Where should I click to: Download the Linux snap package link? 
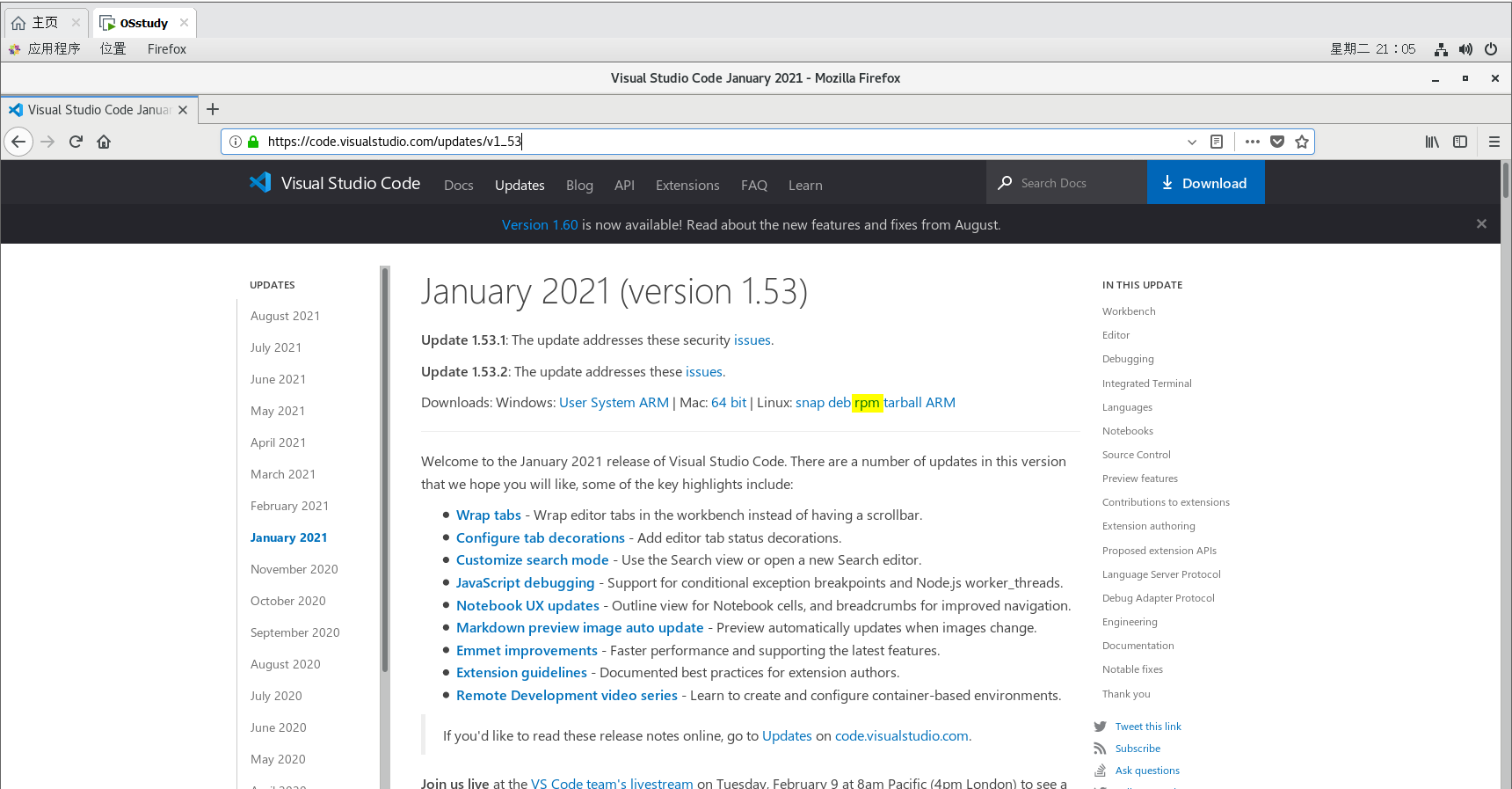click(x=810, y=403)
